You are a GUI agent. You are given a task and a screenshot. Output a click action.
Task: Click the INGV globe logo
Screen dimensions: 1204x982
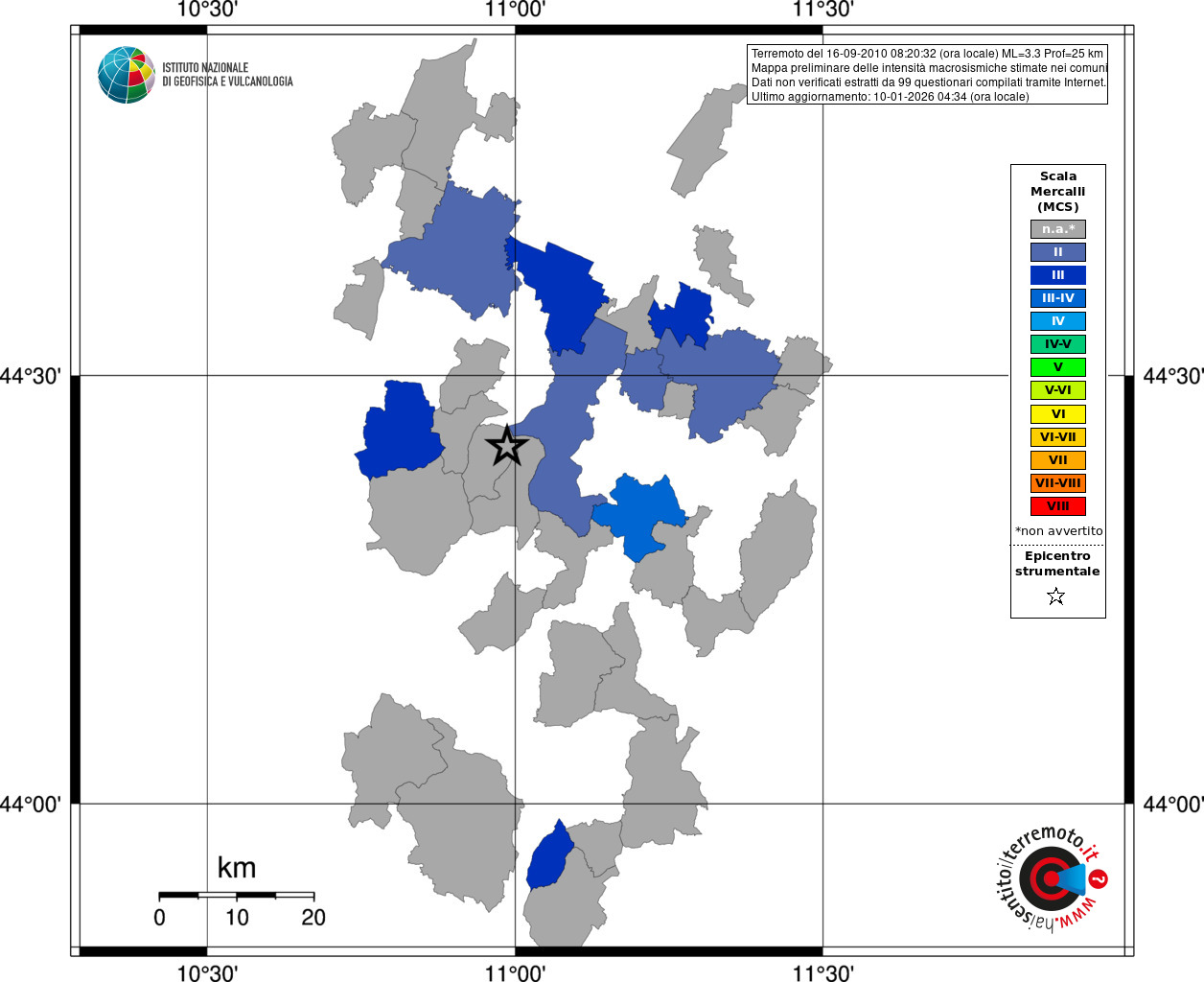126,75
